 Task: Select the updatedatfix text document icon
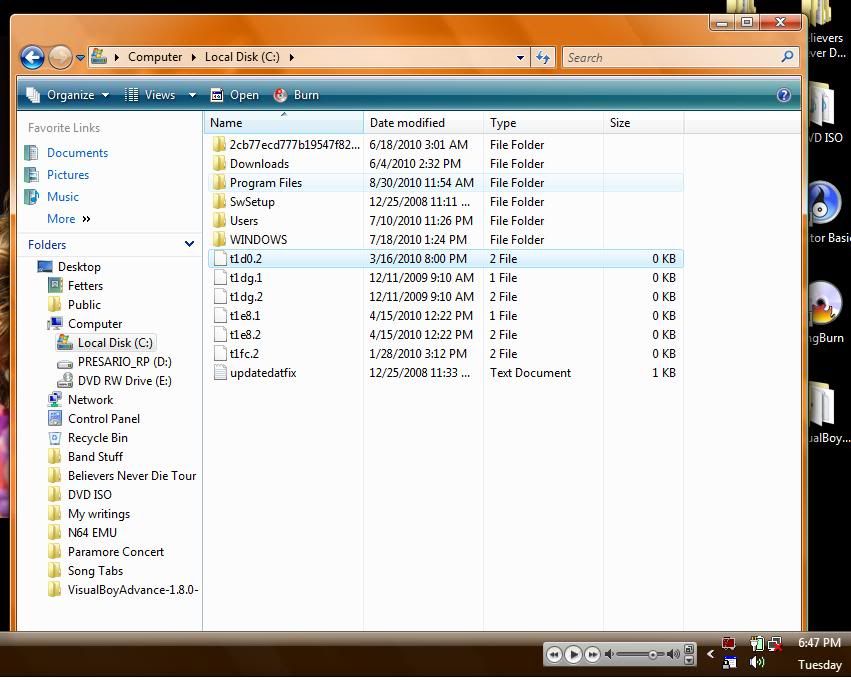(220, 373)
